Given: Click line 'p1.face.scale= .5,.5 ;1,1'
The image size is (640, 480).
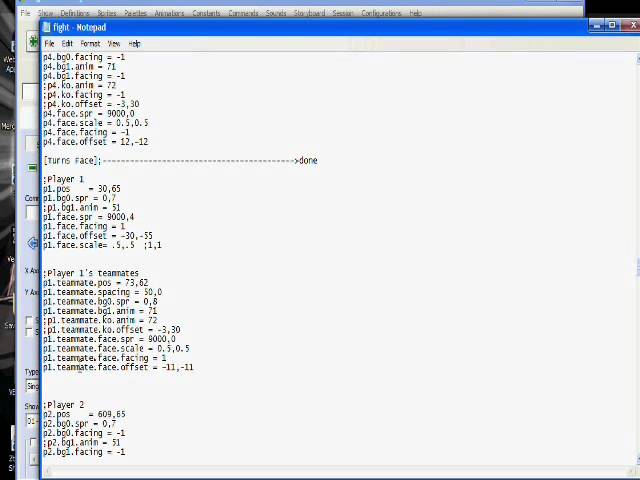Looking at the screenshot, I should point(102,245).
